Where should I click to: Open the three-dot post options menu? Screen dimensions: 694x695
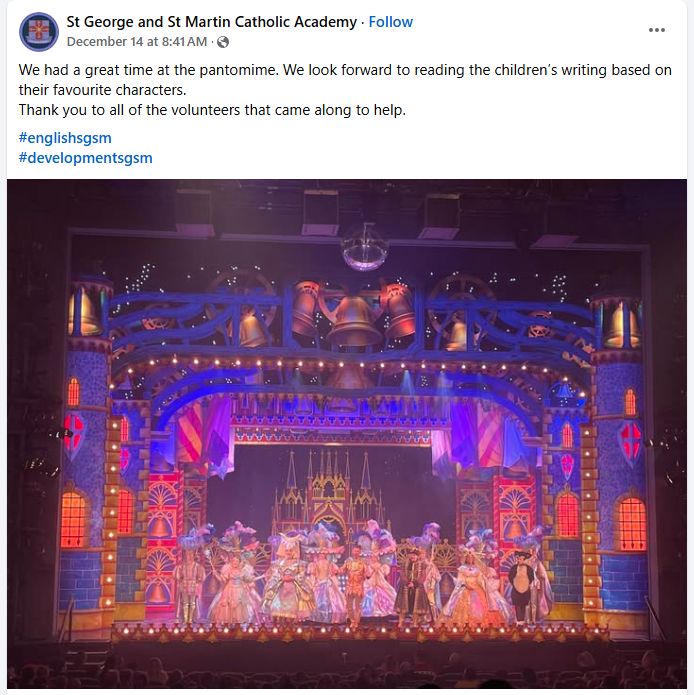click(x=656, y=30)
